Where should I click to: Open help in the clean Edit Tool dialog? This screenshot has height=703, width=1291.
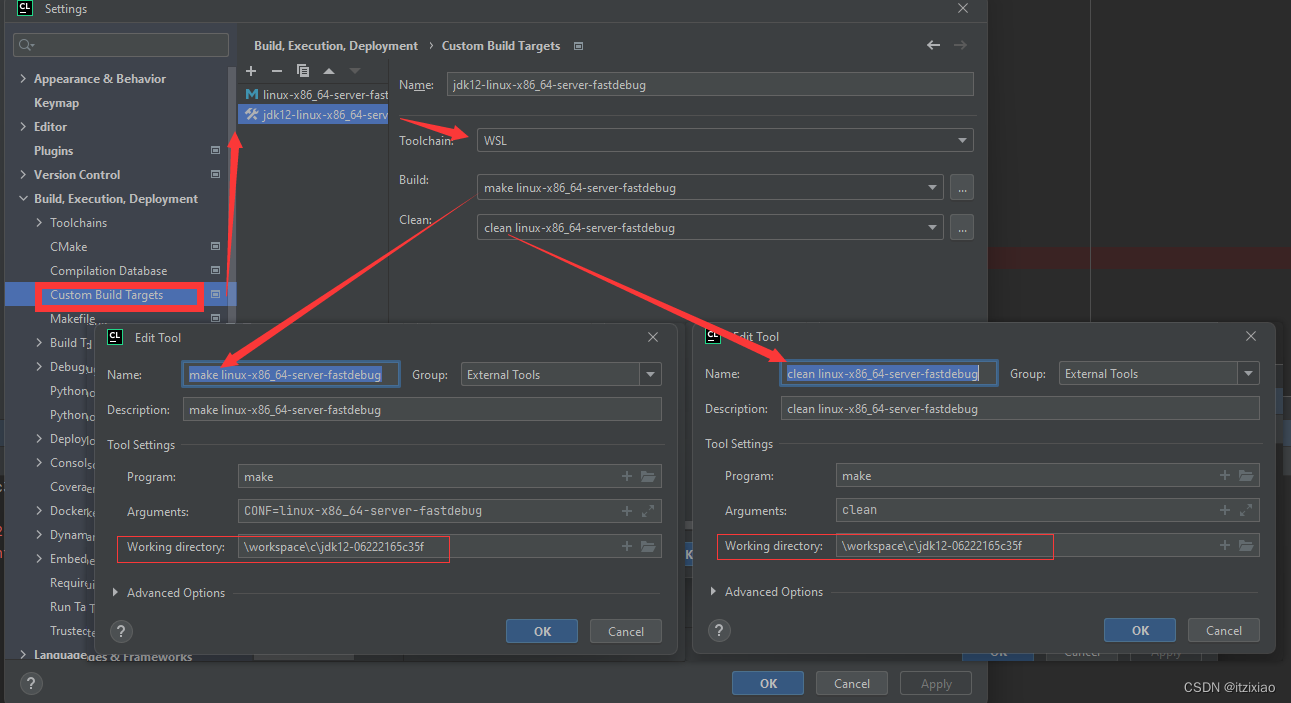click(x=719, y=630)
